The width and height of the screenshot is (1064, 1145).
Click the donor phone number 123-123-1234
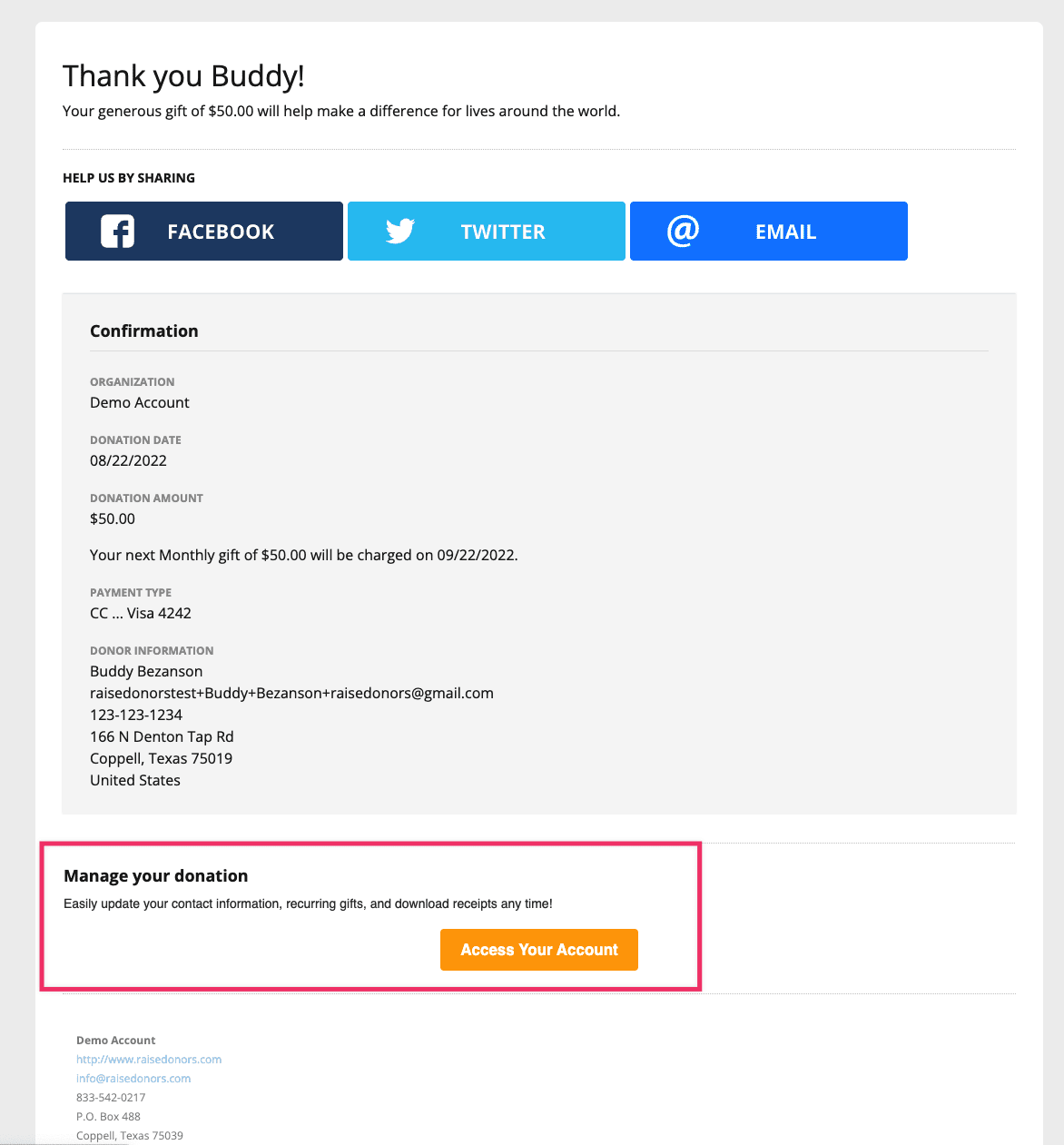(136, 715)
